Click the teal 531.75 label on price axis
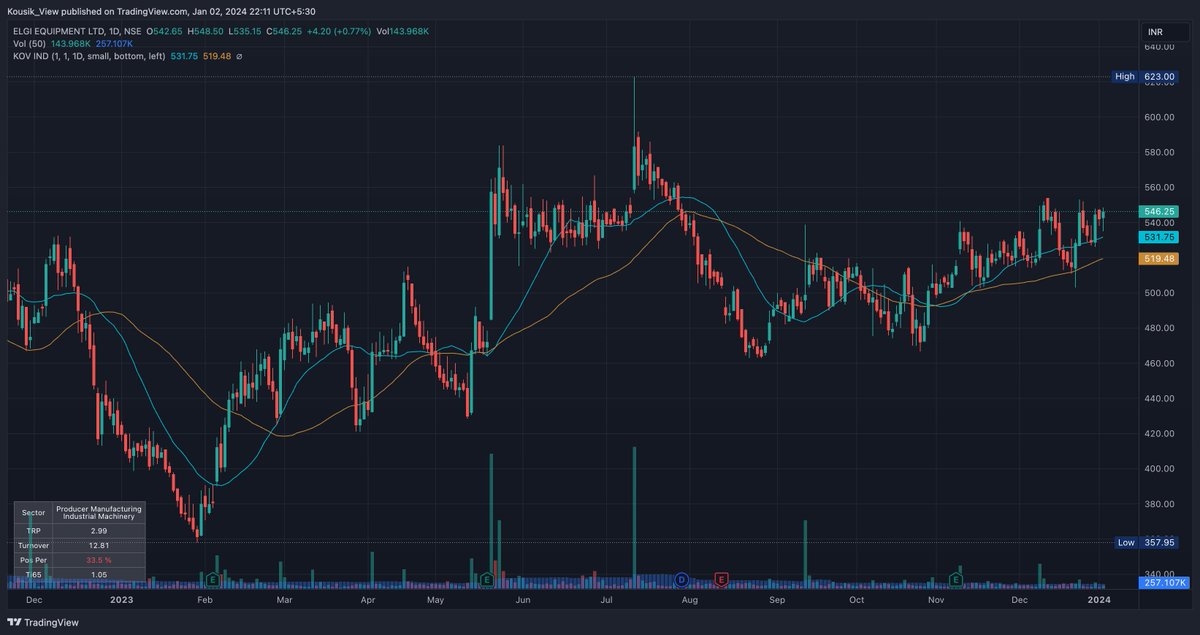 (1161, 237)
